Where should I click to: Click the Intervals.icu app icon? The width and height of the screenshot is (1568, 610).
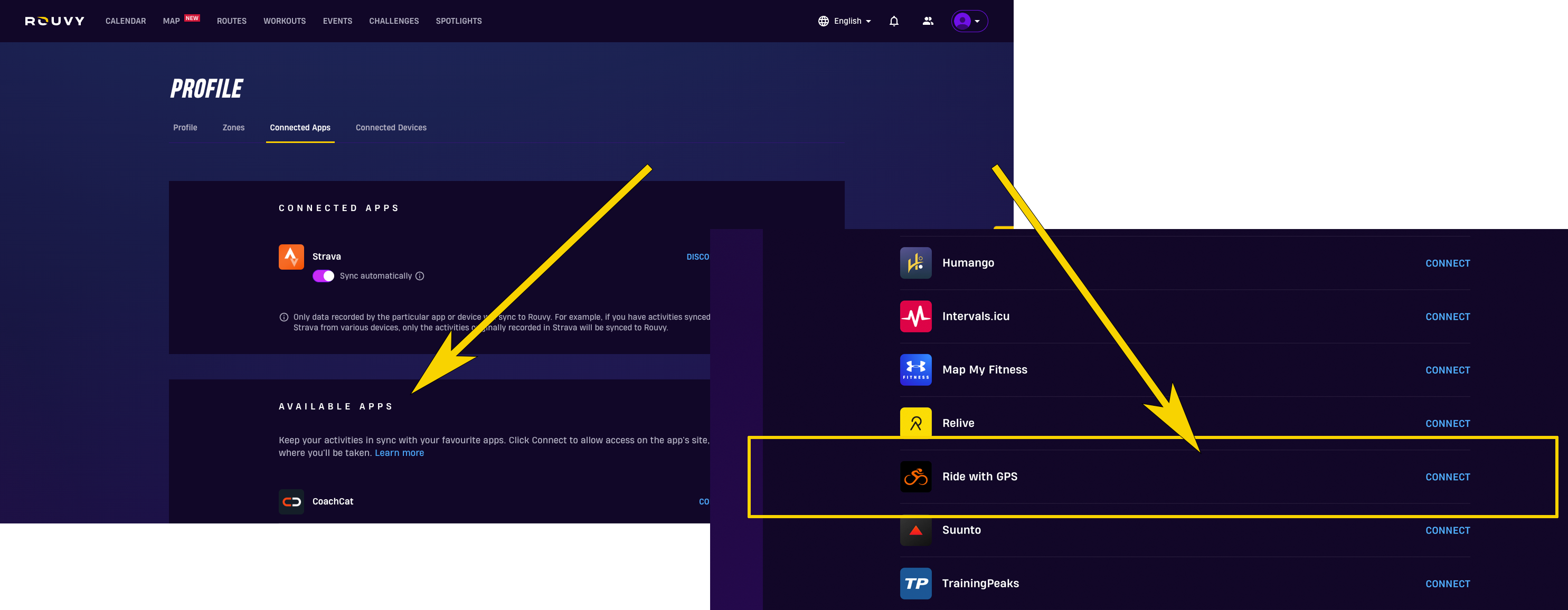pyautogui.click(x=915, y=316)
